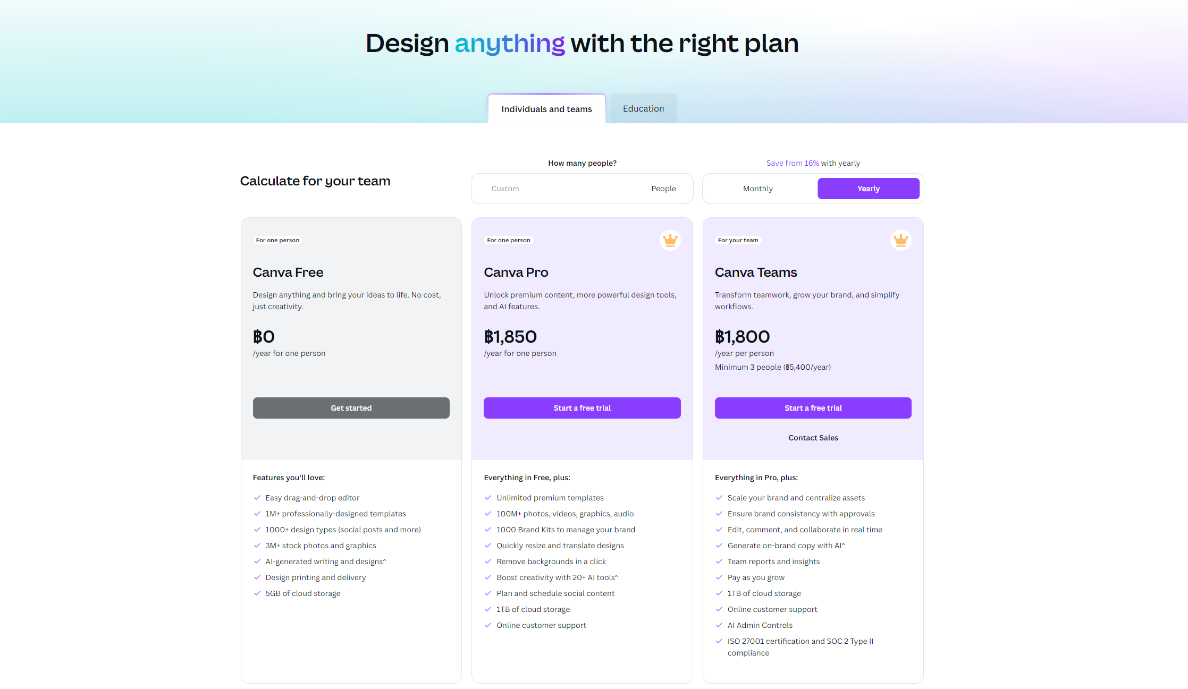Select the Yearly billing option
The height and width of the screenshot is (689, 1188).
(x=868, y=188)
